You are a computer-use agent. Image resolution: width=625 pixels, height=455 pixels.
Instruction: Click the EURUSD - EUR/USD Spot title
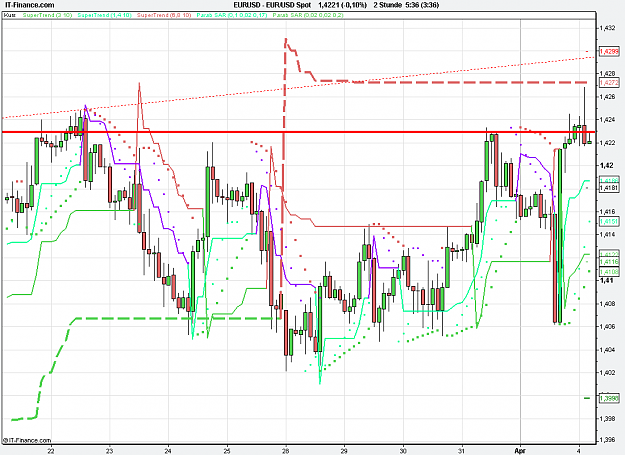tap(272, 5)
